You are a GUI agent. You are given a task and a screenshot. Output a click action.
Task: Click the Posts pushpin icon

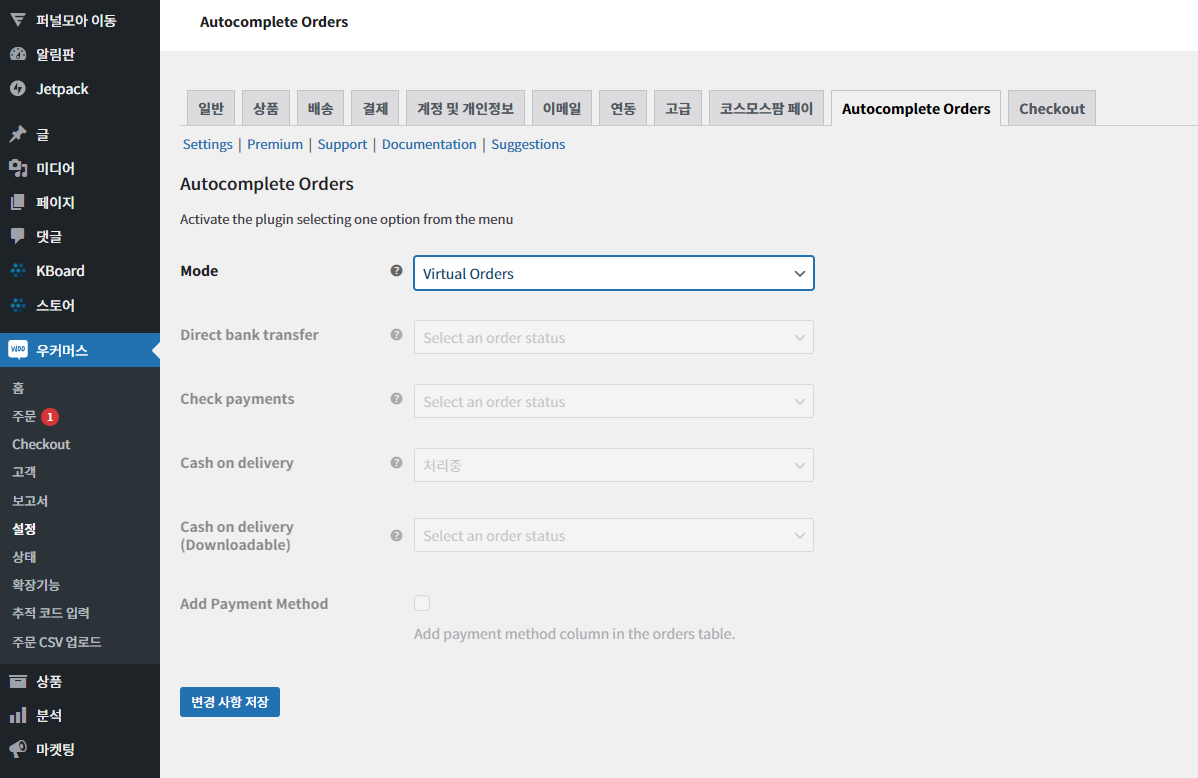pos(18,135)
